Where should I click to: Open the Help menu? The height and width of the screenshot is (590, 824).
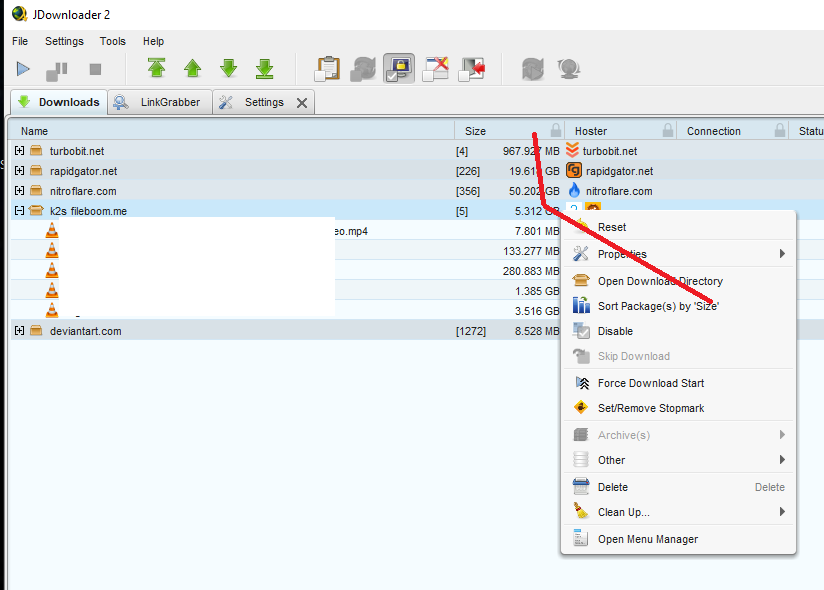coord(153,41)
